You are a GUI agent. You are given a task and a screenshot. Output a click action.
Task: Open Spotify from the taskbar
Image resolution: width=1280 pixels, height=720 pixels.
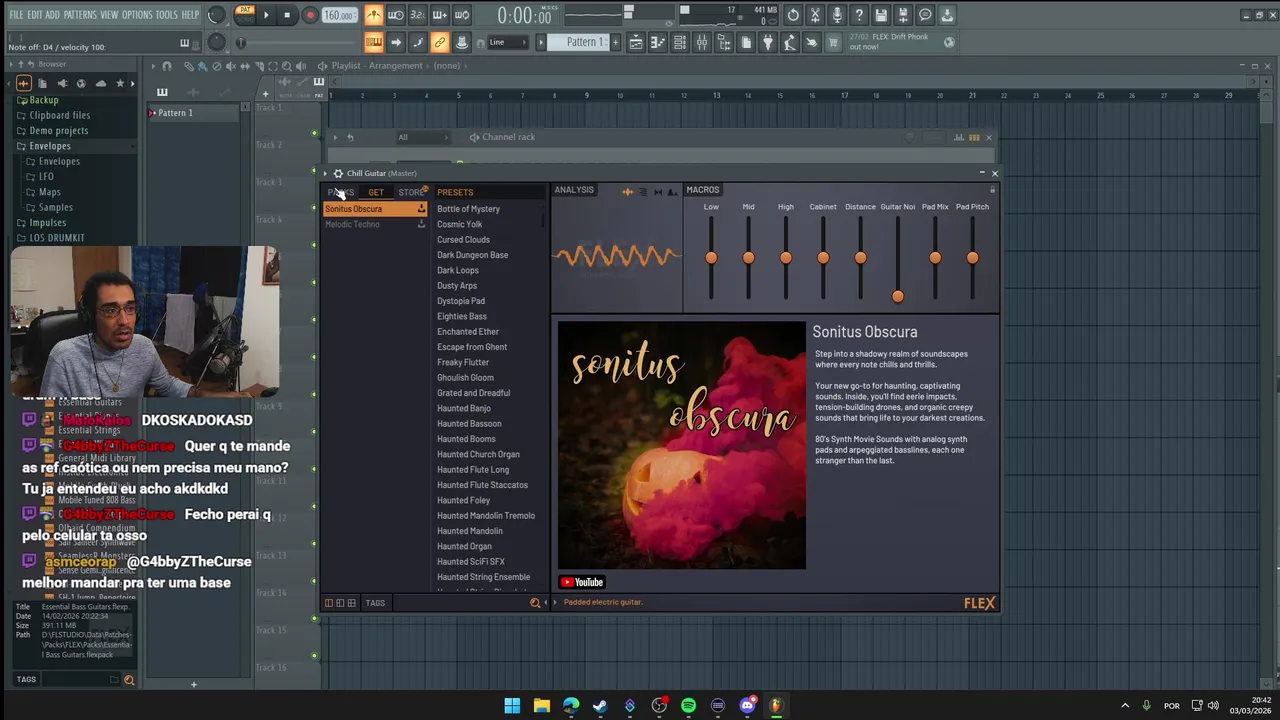pyautogui.click(x=688, y=706)
